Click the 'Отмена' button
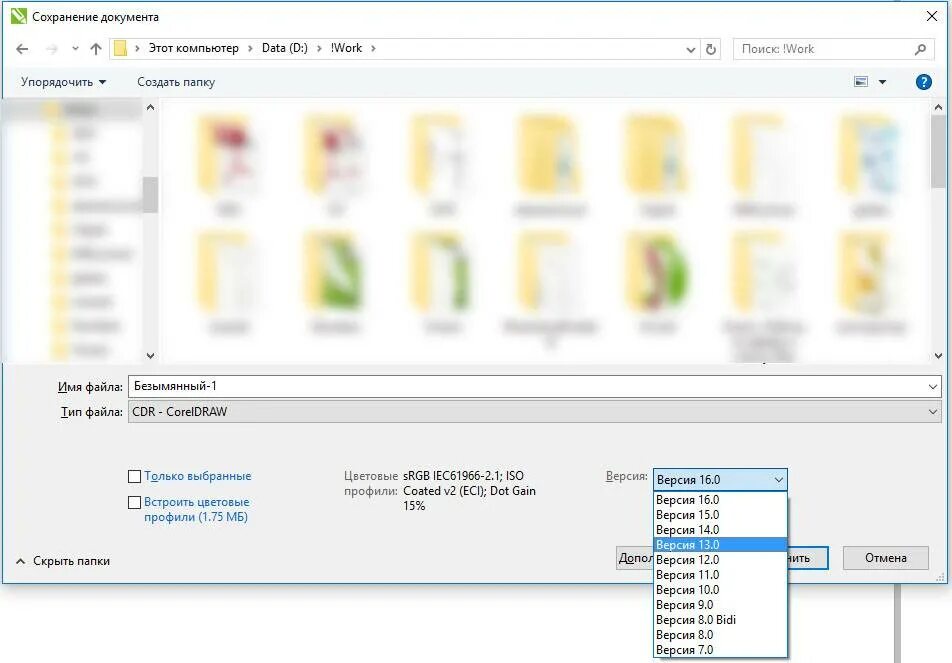This screenshot has width=952, height=663. pos(886,558)
